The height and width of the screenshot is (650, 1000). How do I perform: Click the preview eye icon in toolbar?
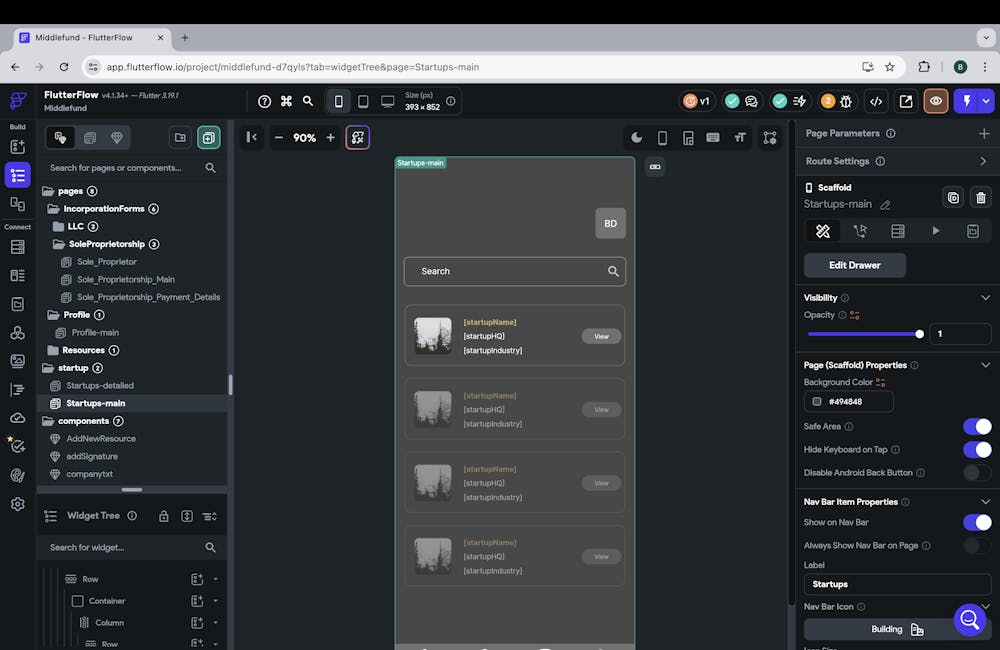pos(936,101)
